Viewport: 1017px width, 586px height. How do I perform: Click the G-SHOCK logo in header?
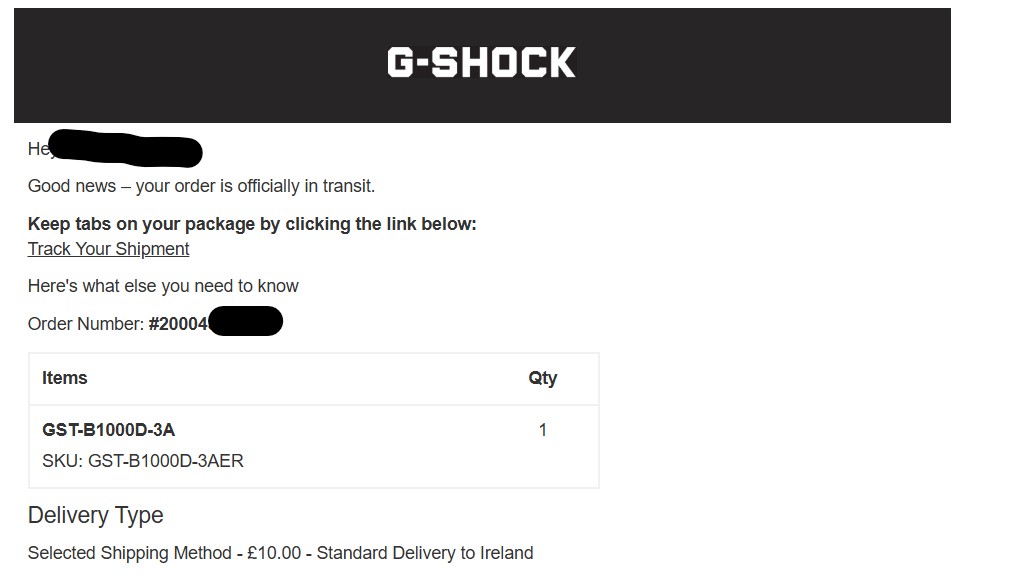click(481, 62)
